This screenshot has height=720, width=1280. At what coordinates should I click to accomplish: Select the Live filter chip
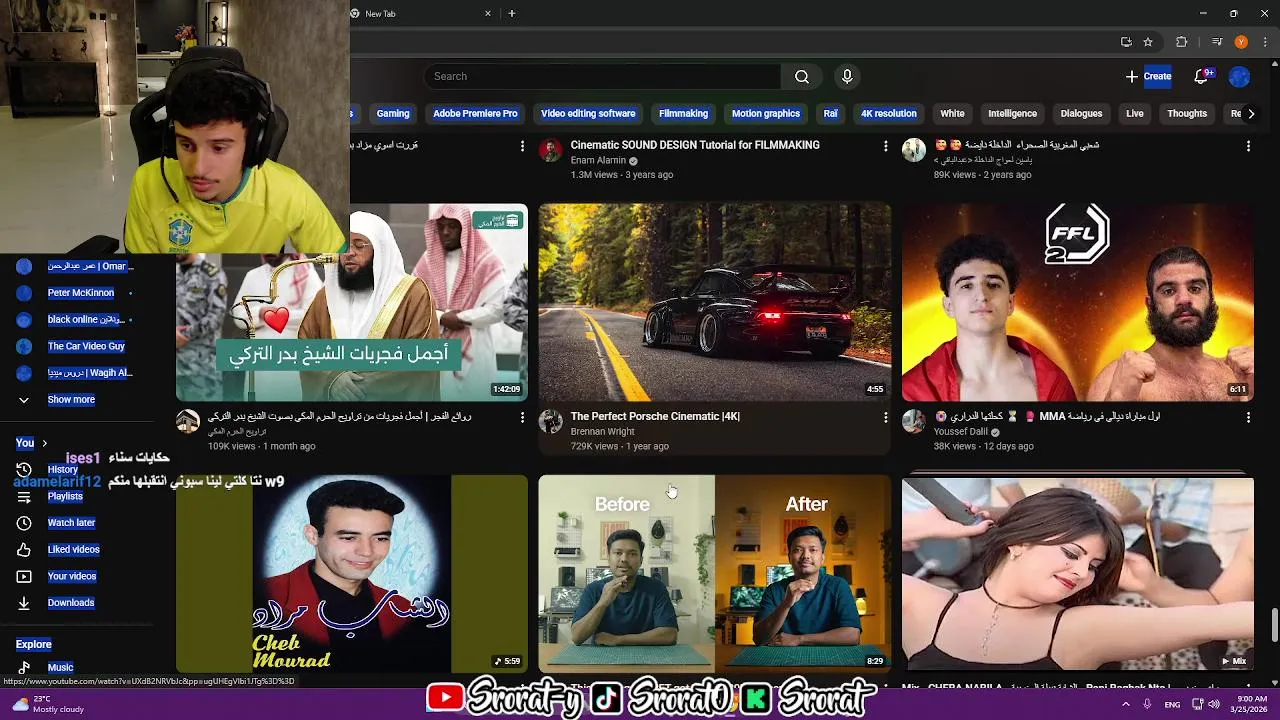[x=1135, y=114]
